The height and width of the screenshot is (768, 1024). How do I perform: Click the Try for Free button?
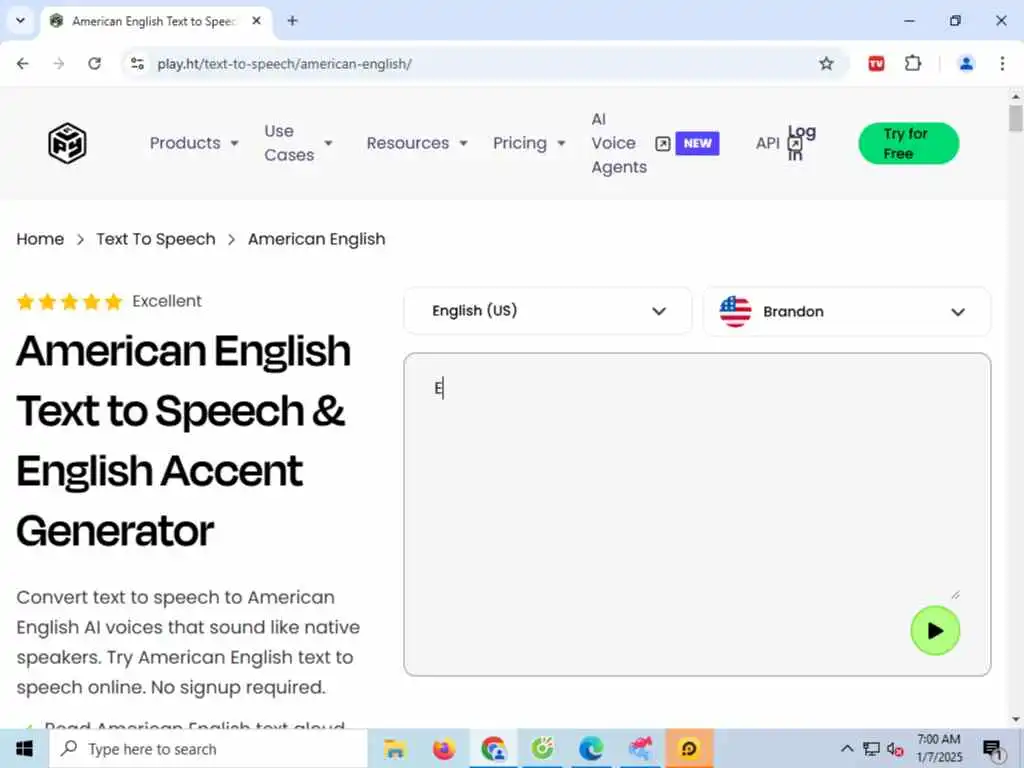tap(908, 143)
